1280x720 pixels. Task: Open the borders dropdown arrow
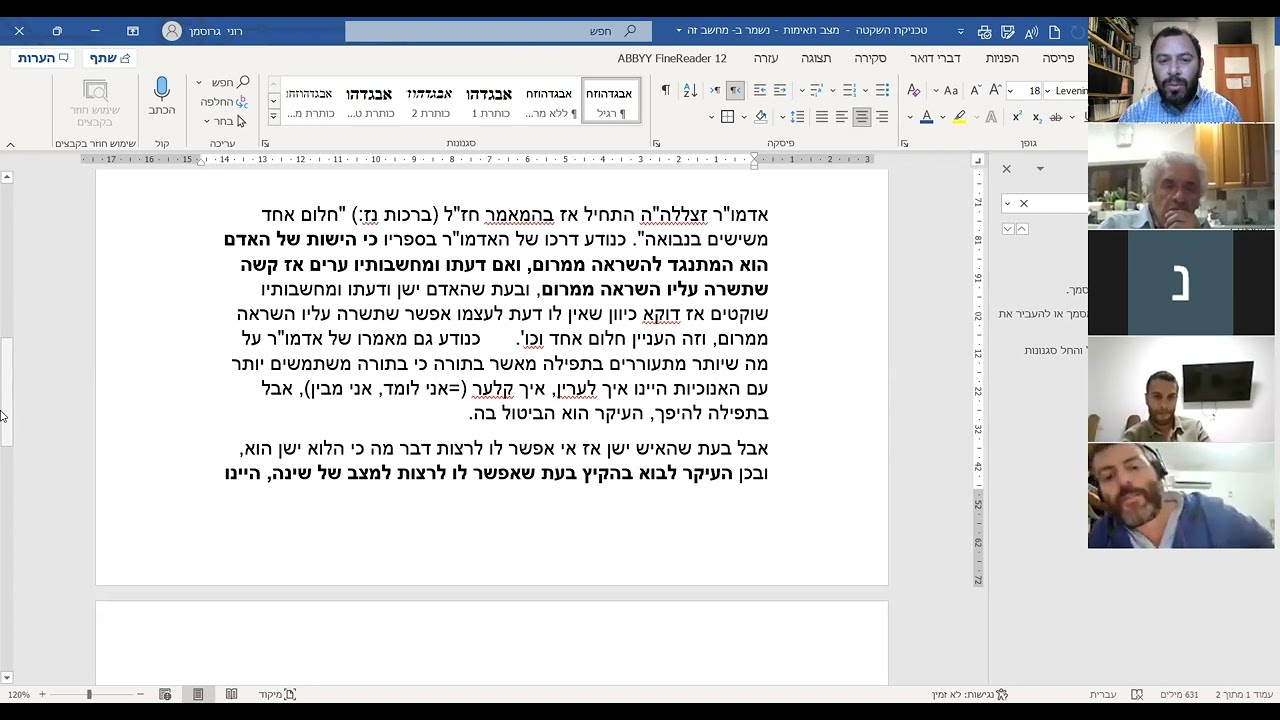tap(711, 117)
